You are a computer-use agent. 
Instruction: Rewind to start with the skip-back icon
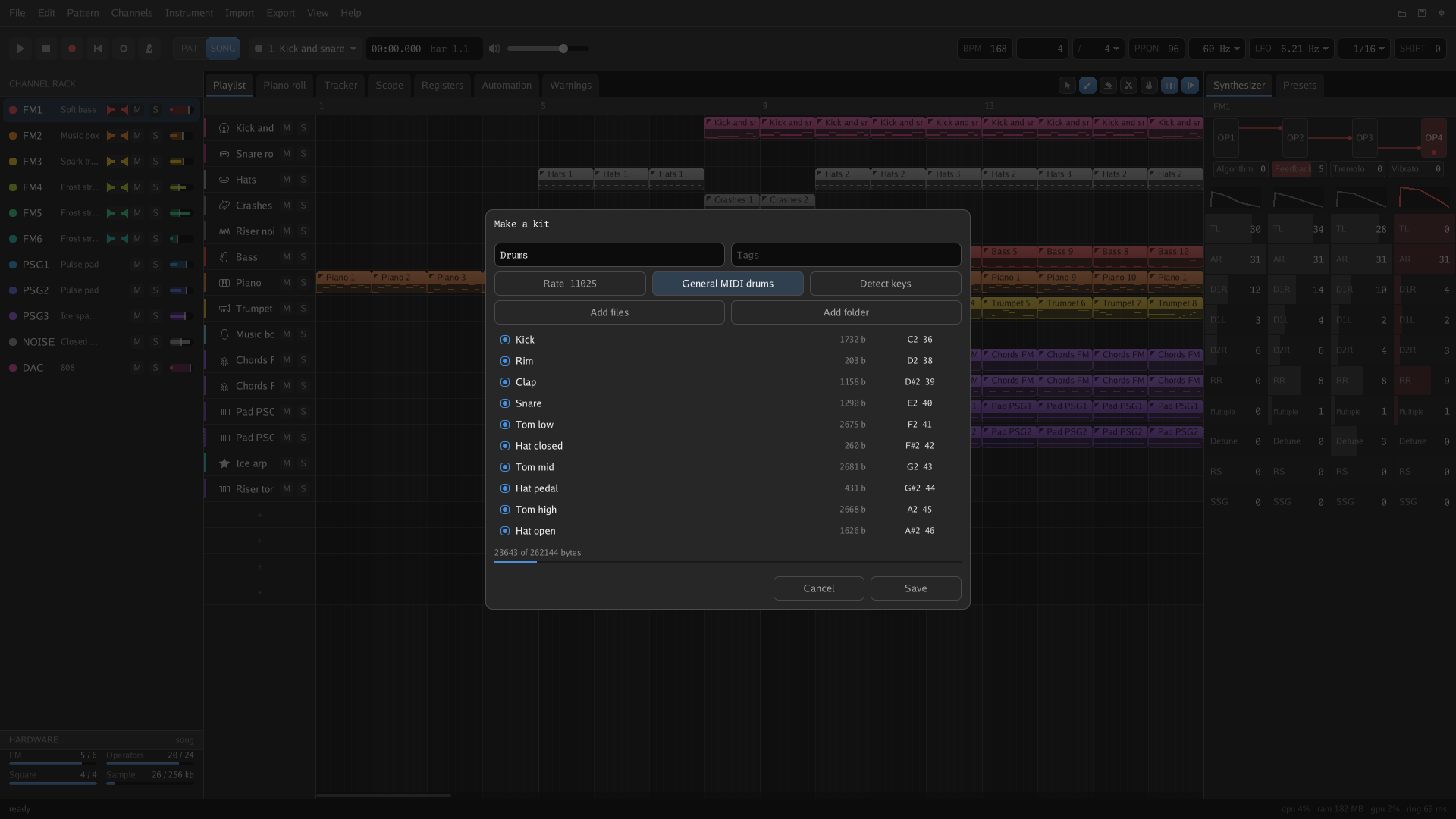[98, 49]
